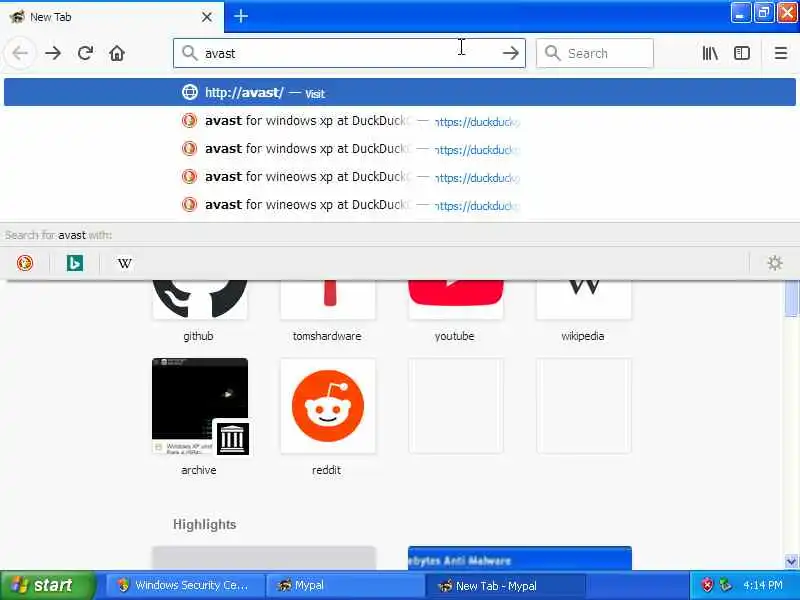
Task: Go to the Home page icon
Action: pyautogui.click(x=117, y=53)
